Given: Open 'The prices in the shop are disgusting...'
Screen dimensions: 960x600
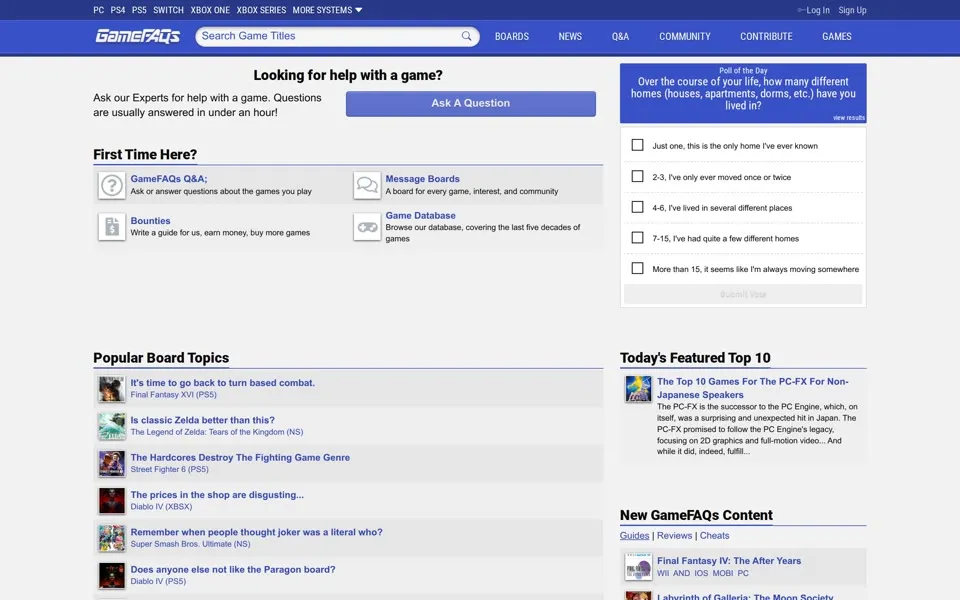Looking at the screenshot, I should coord(217,495).
